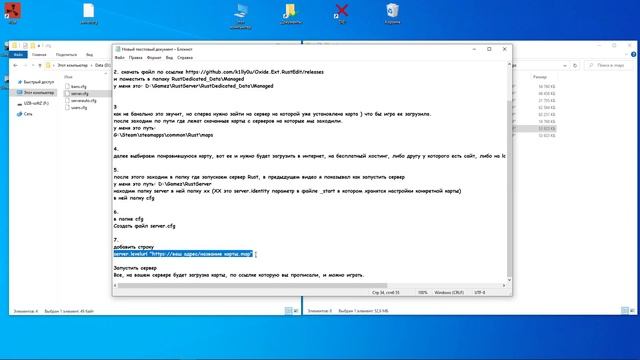This screenshot has width=640, height=360.
Task: Open recent locations dropdown in left Explorer
Action: tap(33, 65)
